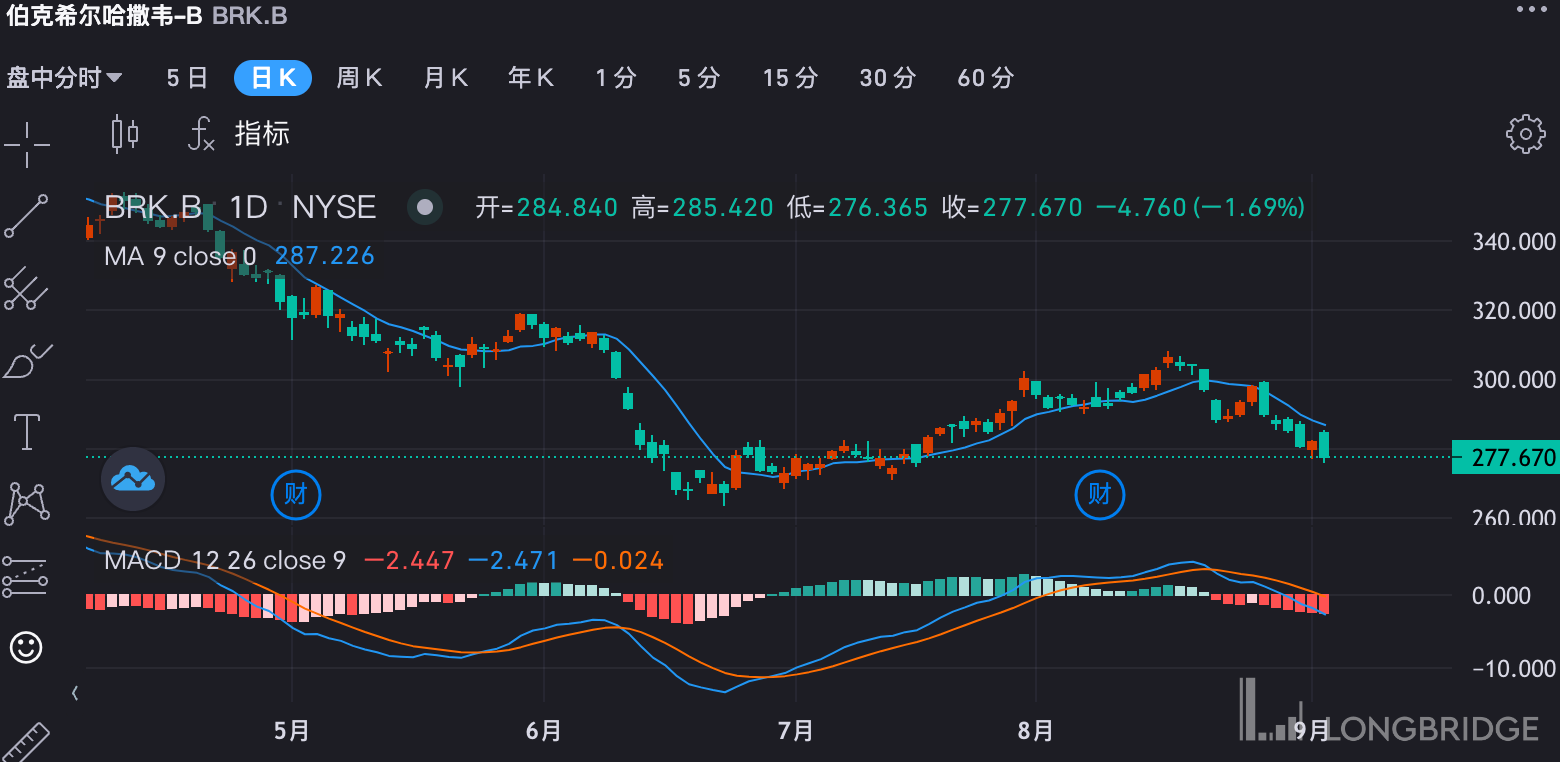The image size is (1560, 762).
Task: Click the 7月 date axis label
Action: (795, 731)
